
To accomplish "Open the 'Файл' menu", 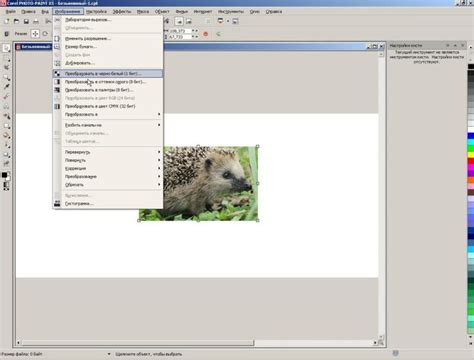I will click(10, 12).
